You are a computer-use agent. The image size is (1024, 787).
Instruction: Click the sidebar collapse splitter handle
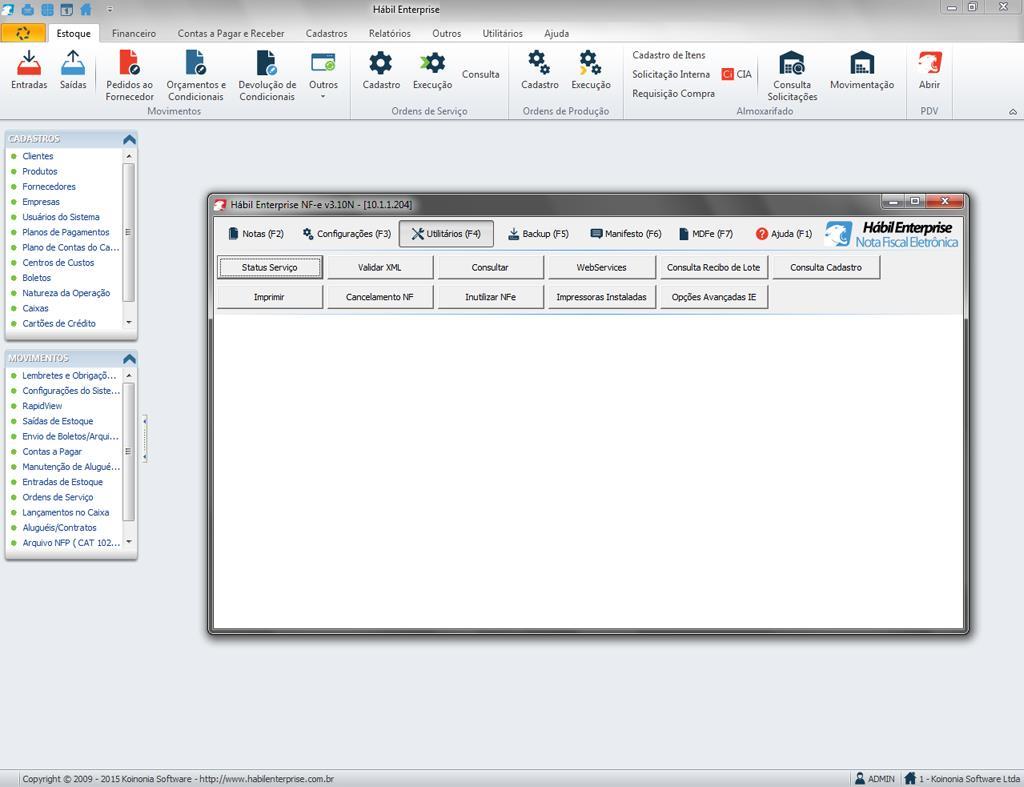144,438
